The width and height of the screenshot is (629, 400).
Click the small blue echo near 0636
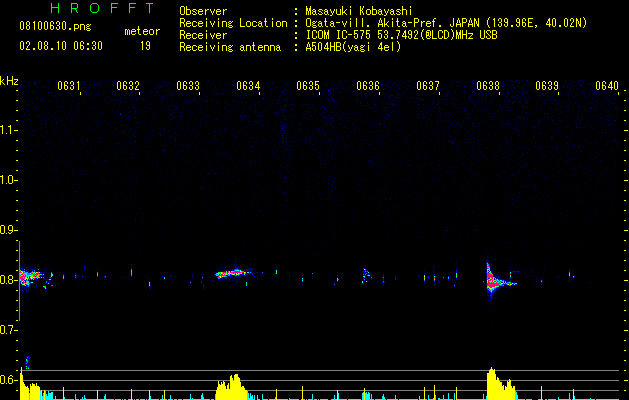coord(366,275)
